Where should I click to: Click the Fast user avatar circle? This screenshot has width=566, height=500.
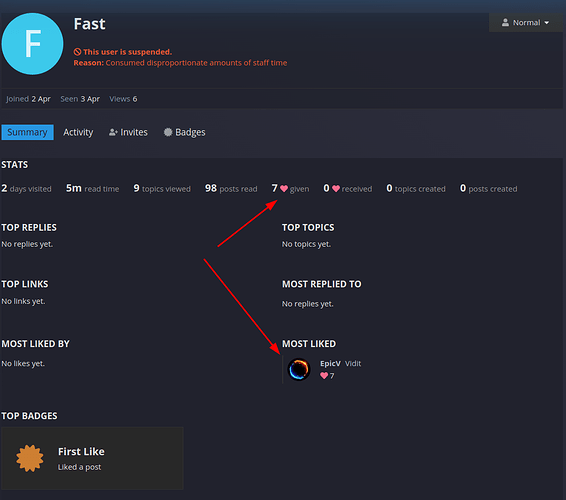32,44
